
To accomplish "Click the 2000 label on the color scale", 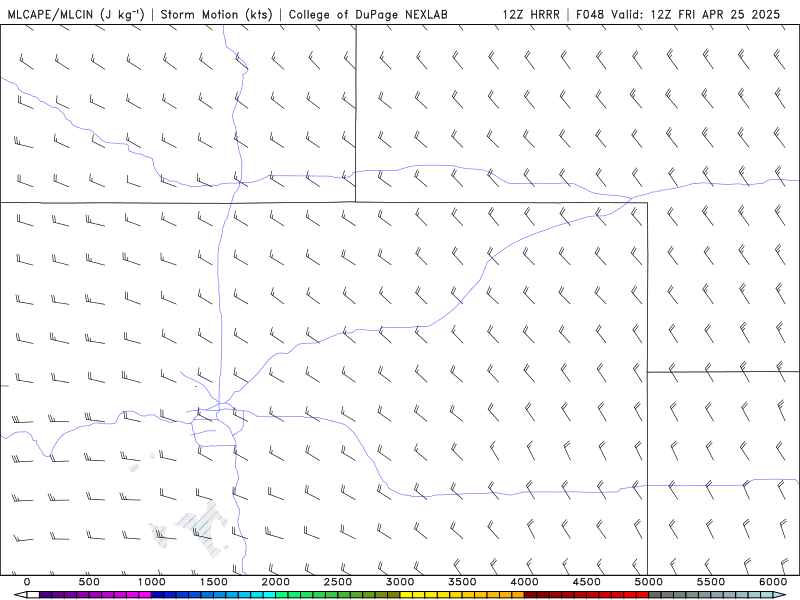I will pyautogui.click(x=276, y=582).
